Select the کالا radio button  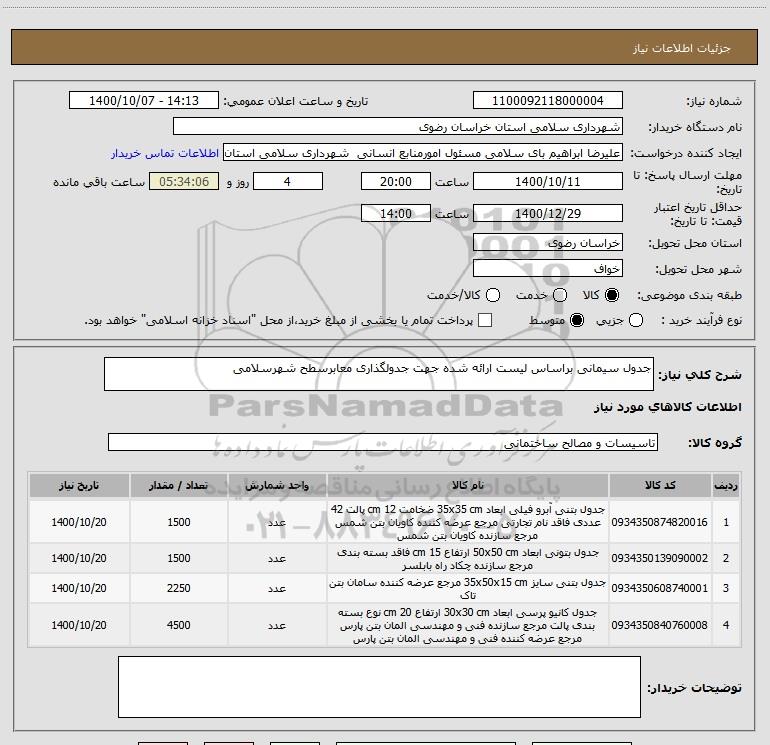pyautogui.click(x=612, y=295)
